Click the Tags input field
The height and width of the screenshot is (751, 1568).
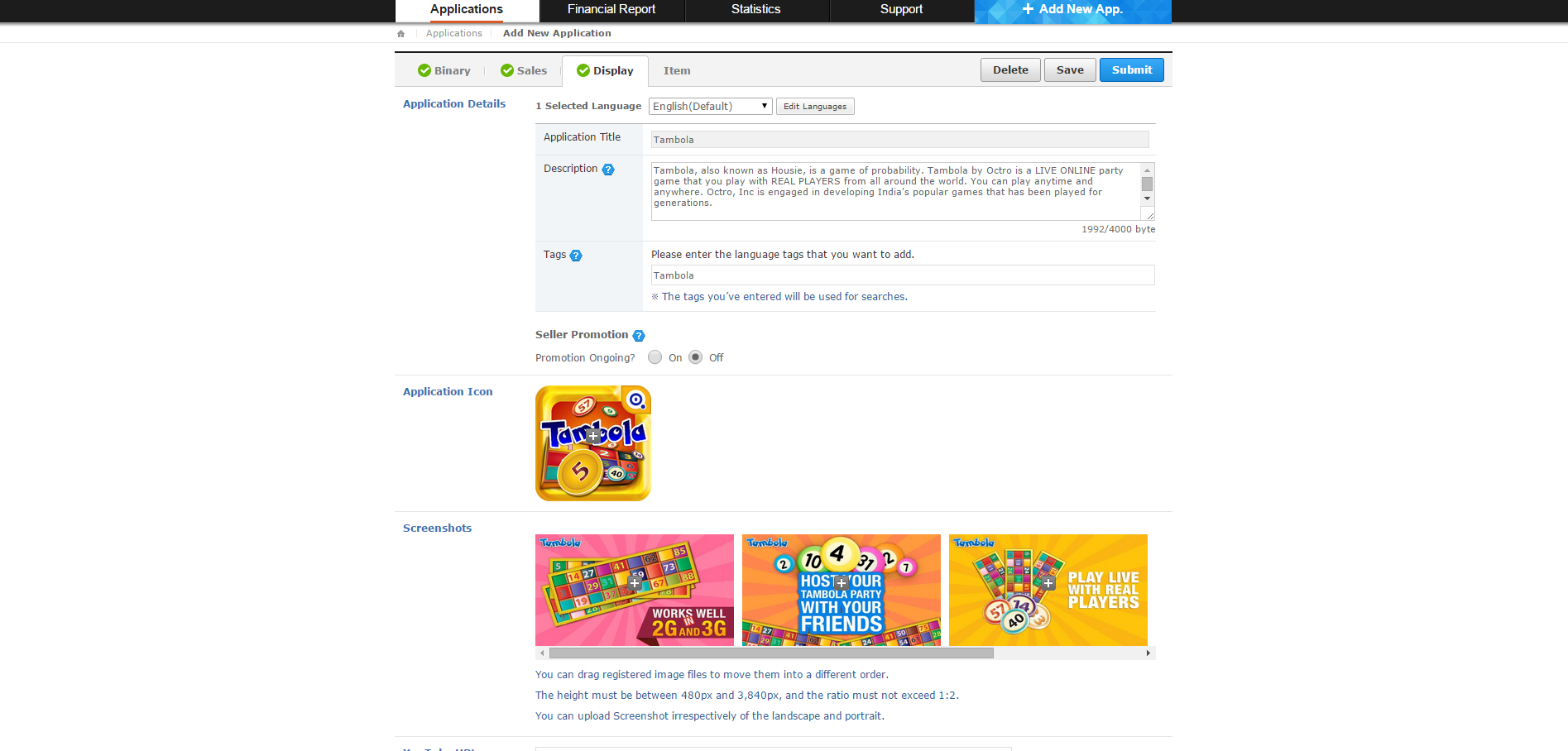pos(902,275)
